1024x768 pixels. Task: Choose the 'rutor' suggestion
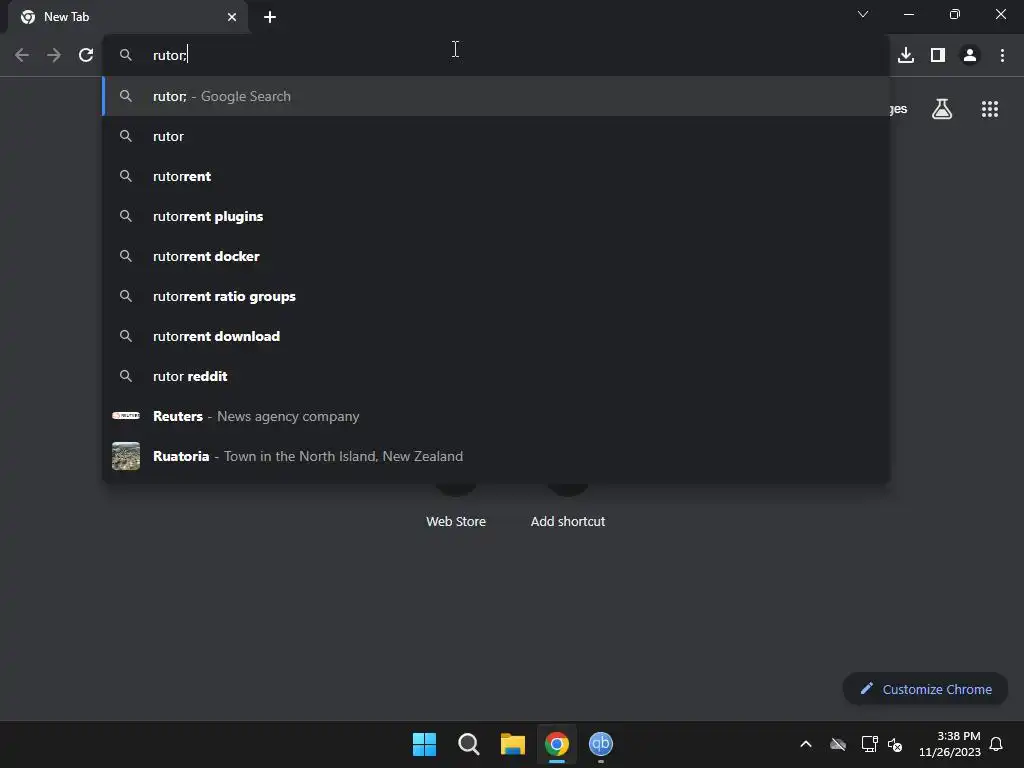click(496, 136)
